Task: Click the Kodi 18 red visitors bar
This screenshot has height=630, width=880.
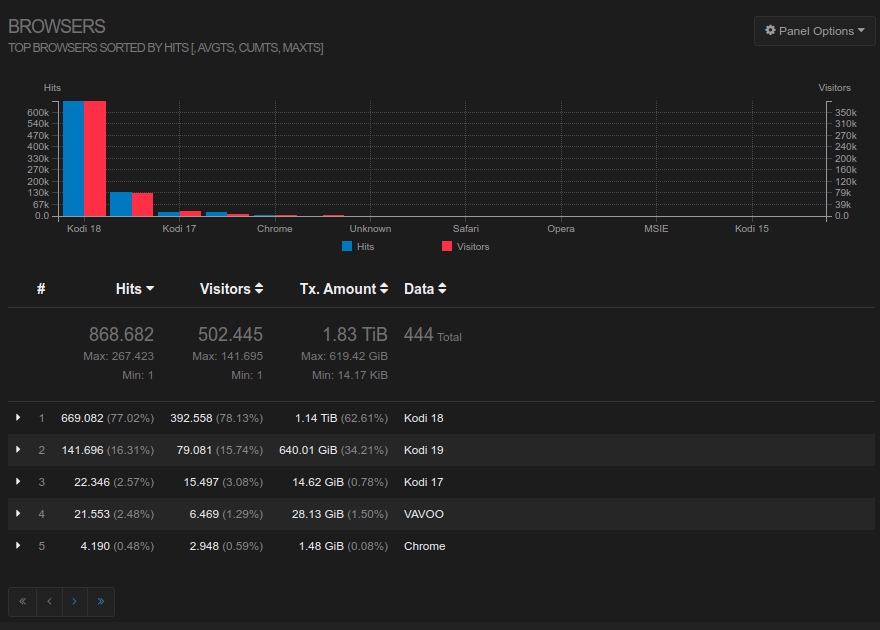Action: coord(95,158)
